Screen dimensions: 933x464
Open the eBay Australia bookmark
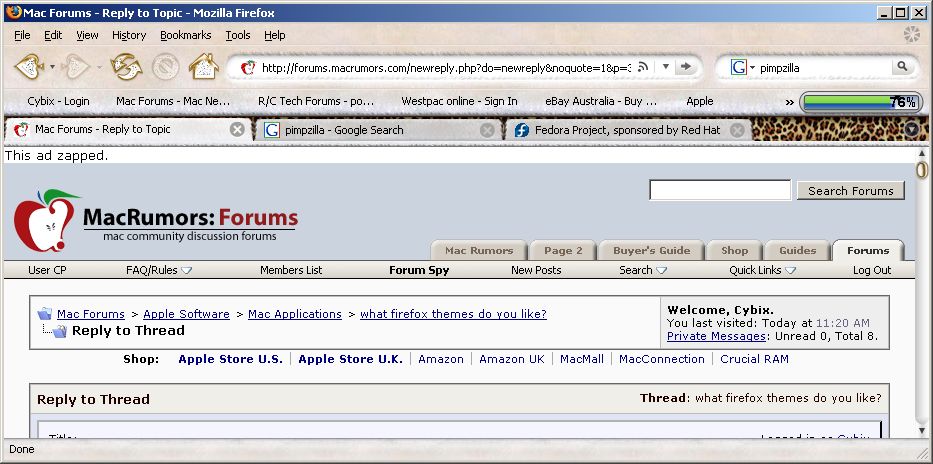coord(601,101)
